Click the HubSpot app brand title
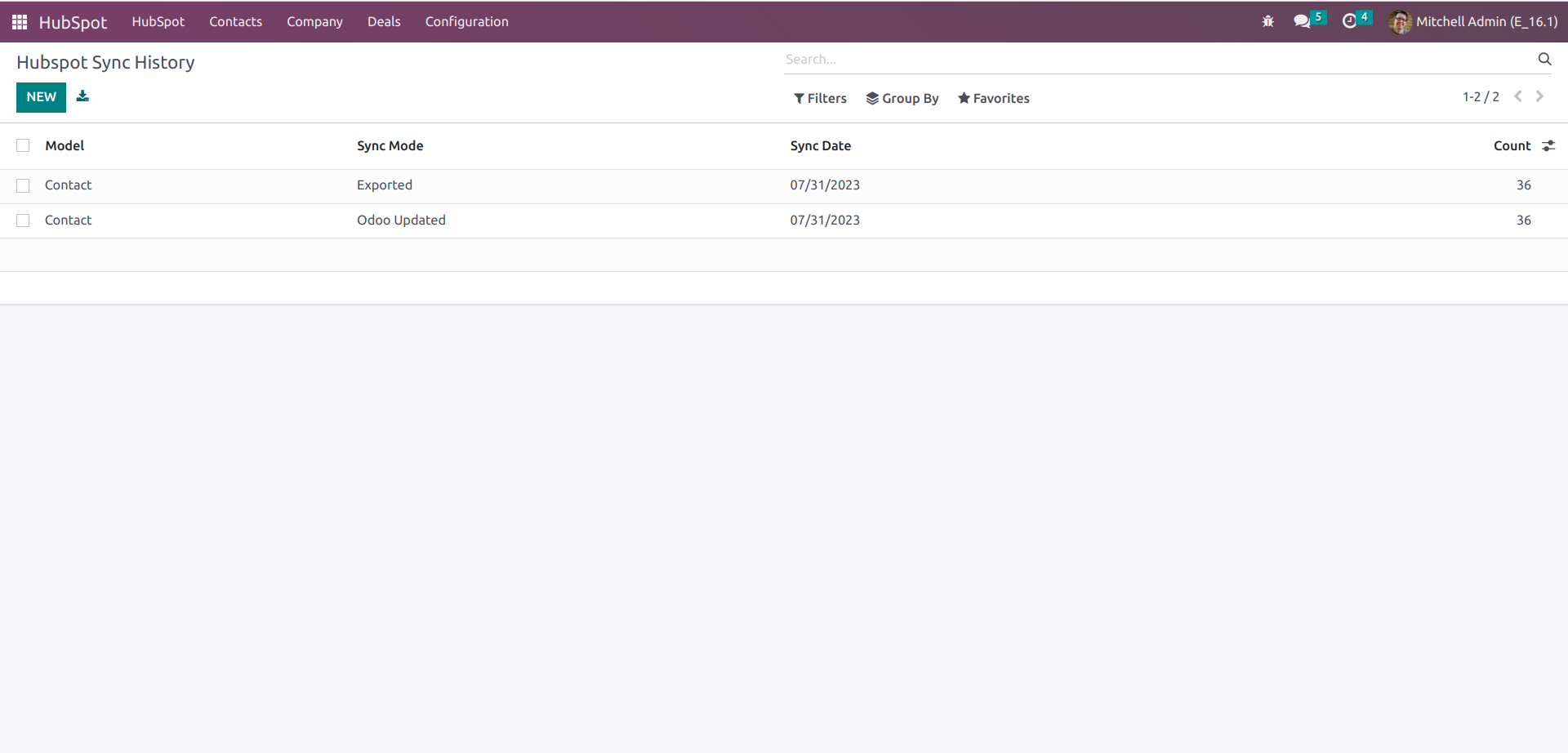This screenshot has width=1568, height=753. (x=73, y=22)
